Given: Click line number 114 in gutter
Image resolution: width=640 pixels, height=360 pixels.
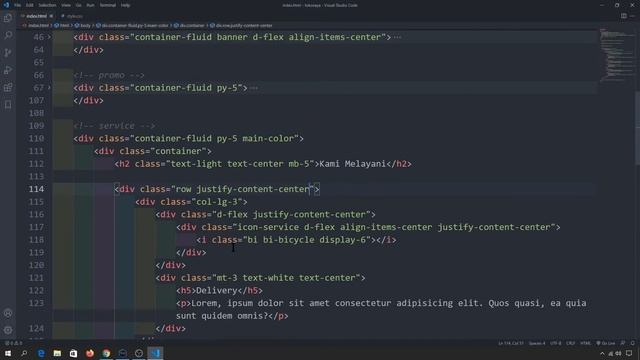Looking at the screenshot, I should click(x=36, y=189).
